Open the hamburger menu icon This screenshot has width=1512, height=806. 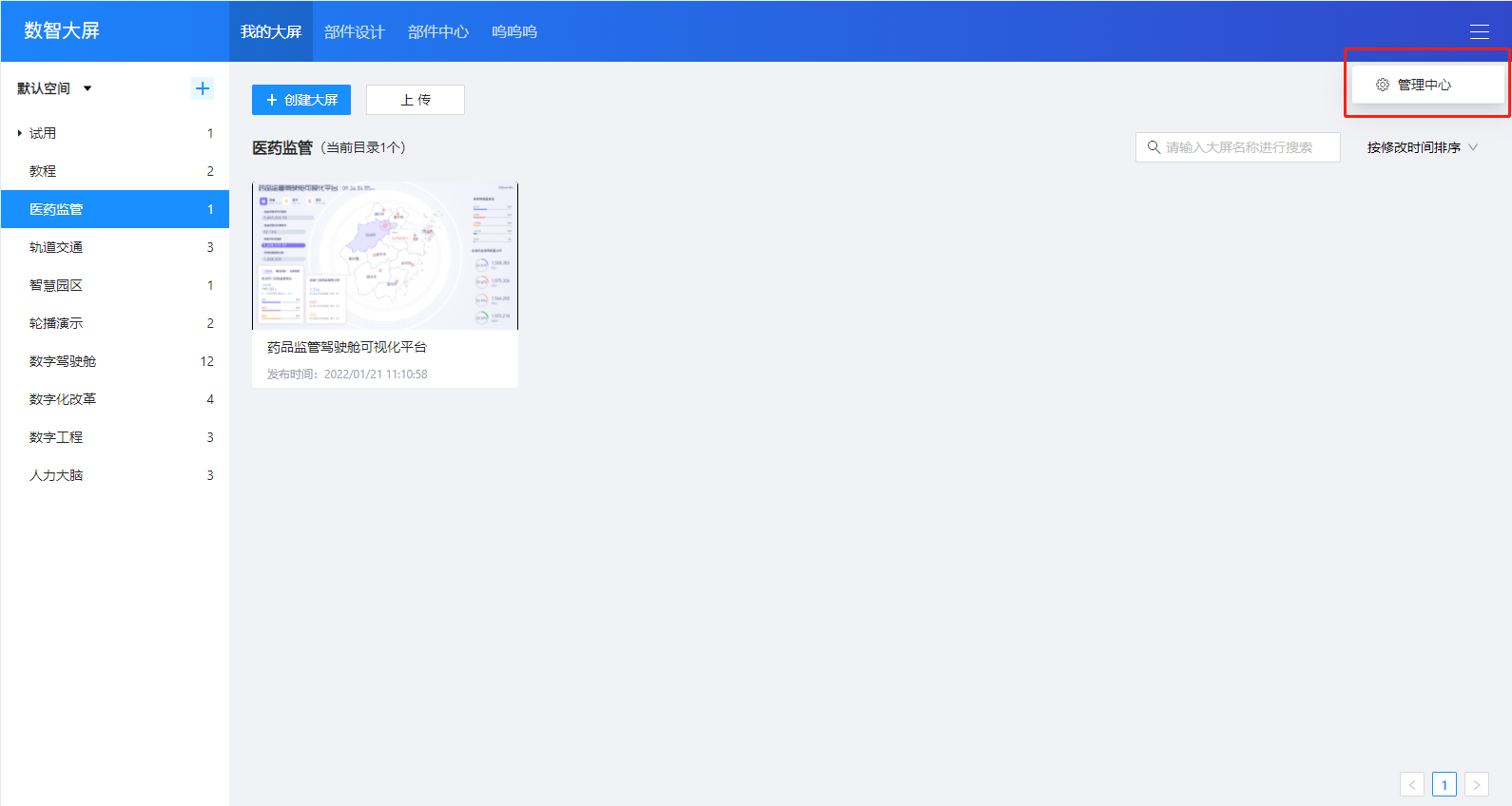tap(1479, 31)
